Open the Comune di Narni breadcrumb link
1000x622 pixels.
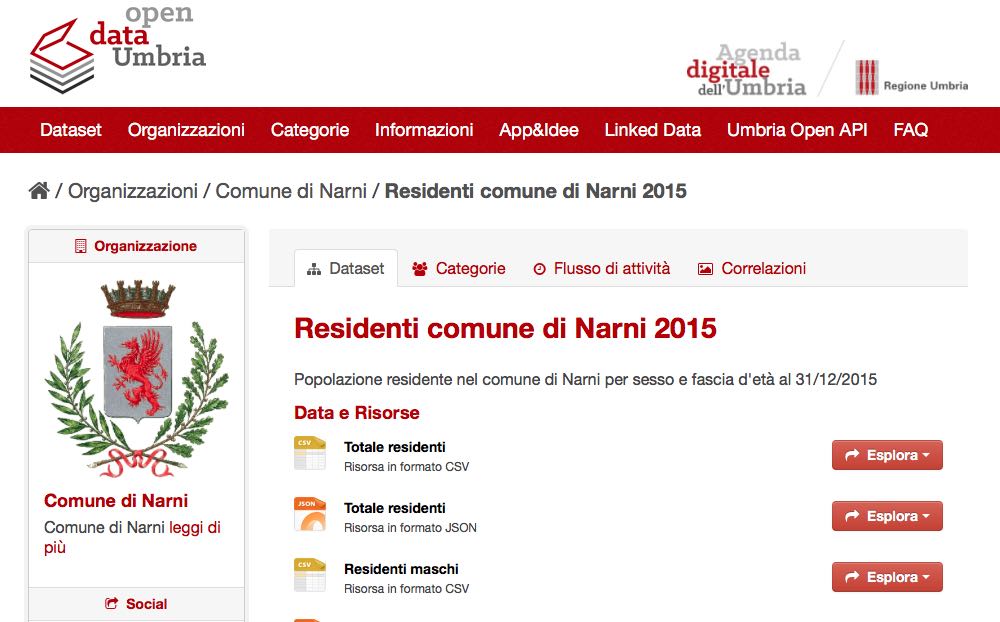click(291, 190)
